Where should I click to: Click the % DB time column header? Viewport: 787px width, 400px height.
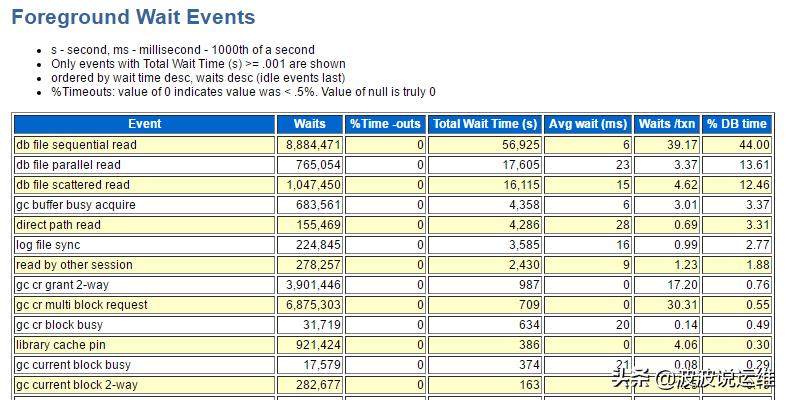coord(737,124)
